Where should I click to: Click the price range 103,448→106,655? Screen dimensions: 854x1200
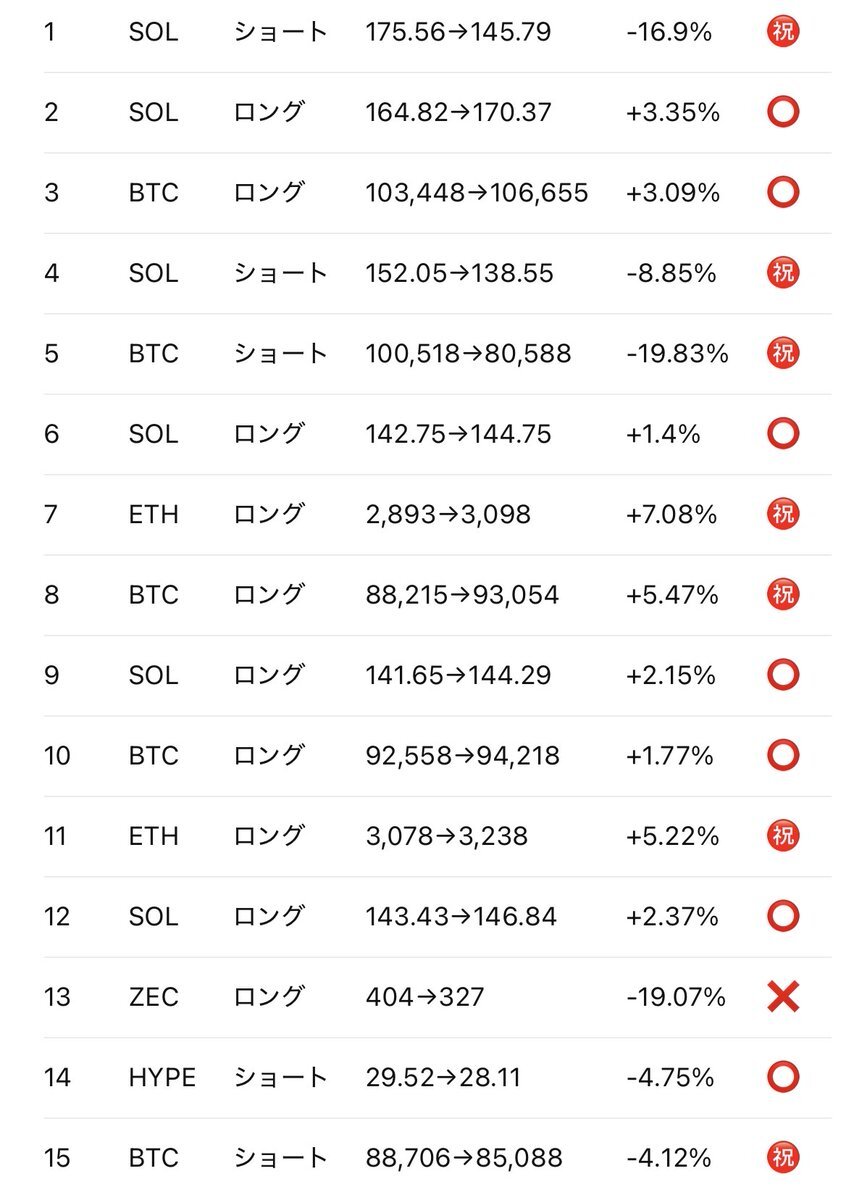pos(477,192)
